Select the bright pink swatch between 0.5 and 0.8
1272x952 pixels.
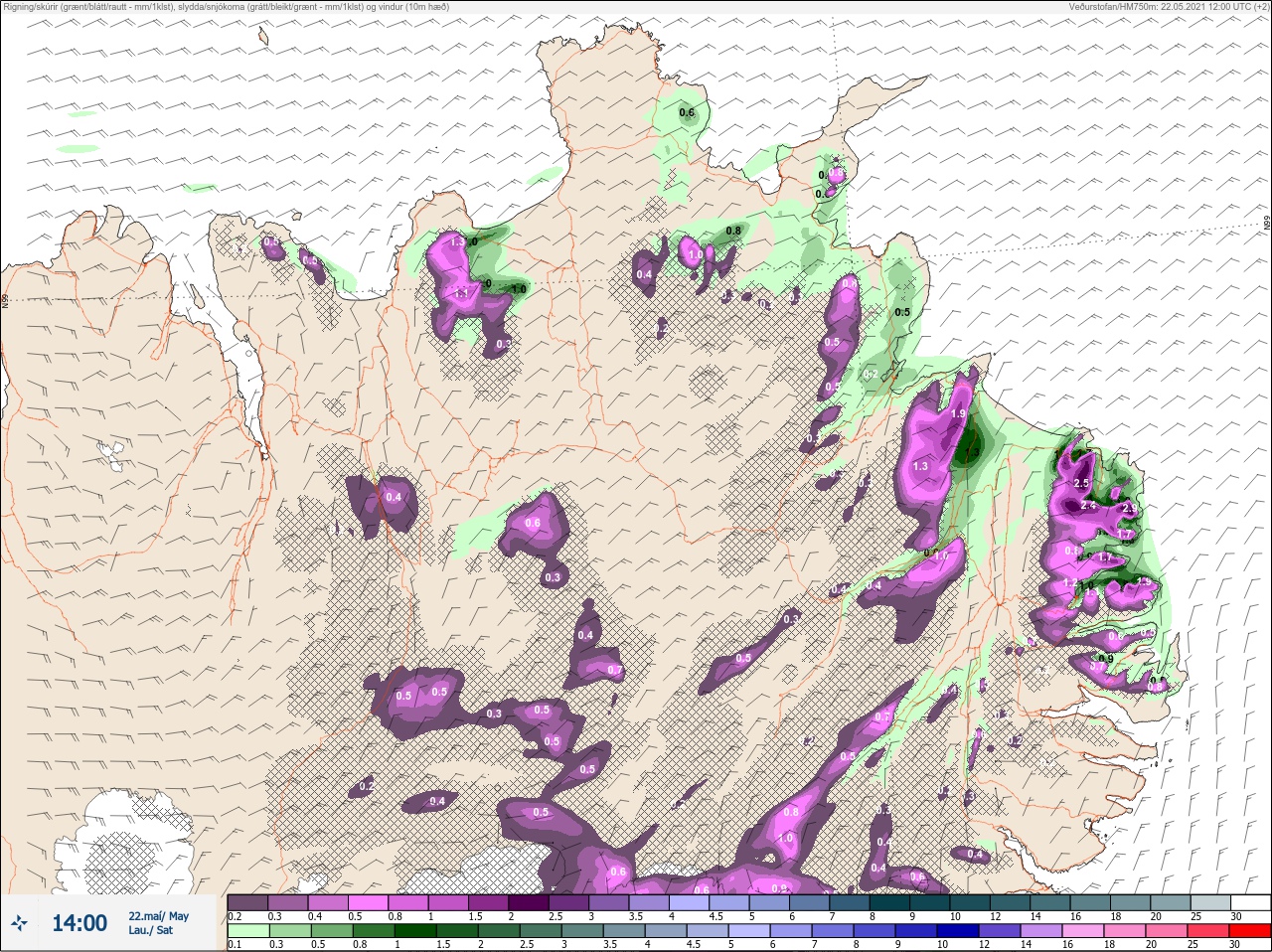pos(369,902)
